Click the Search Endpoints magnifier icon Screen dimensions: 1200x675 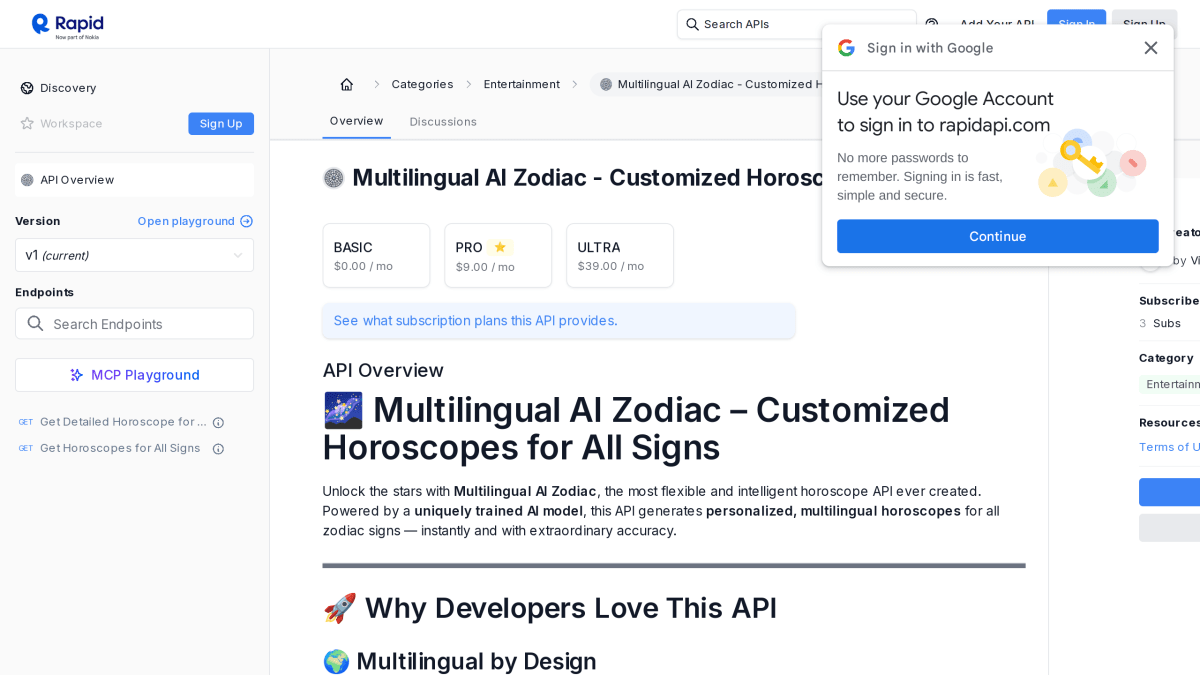tap(36, 323)
